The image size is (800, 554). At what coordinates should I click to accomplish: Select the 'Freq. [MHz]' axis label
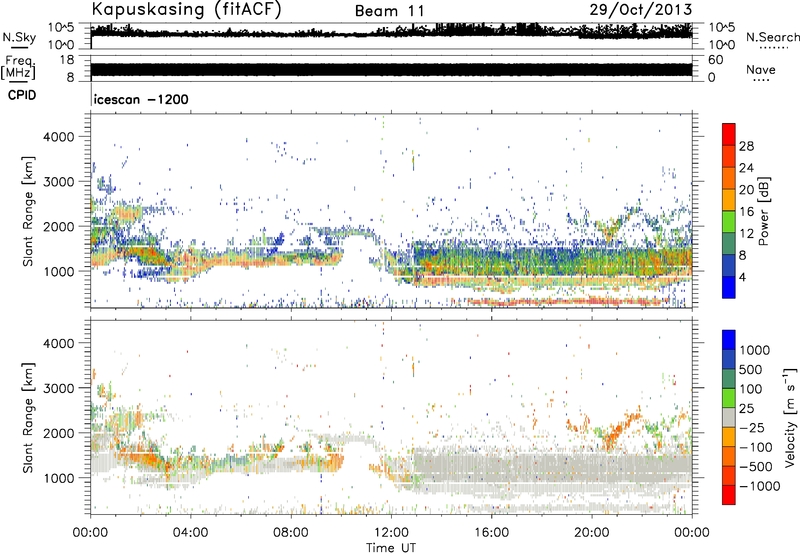[18, 68]
